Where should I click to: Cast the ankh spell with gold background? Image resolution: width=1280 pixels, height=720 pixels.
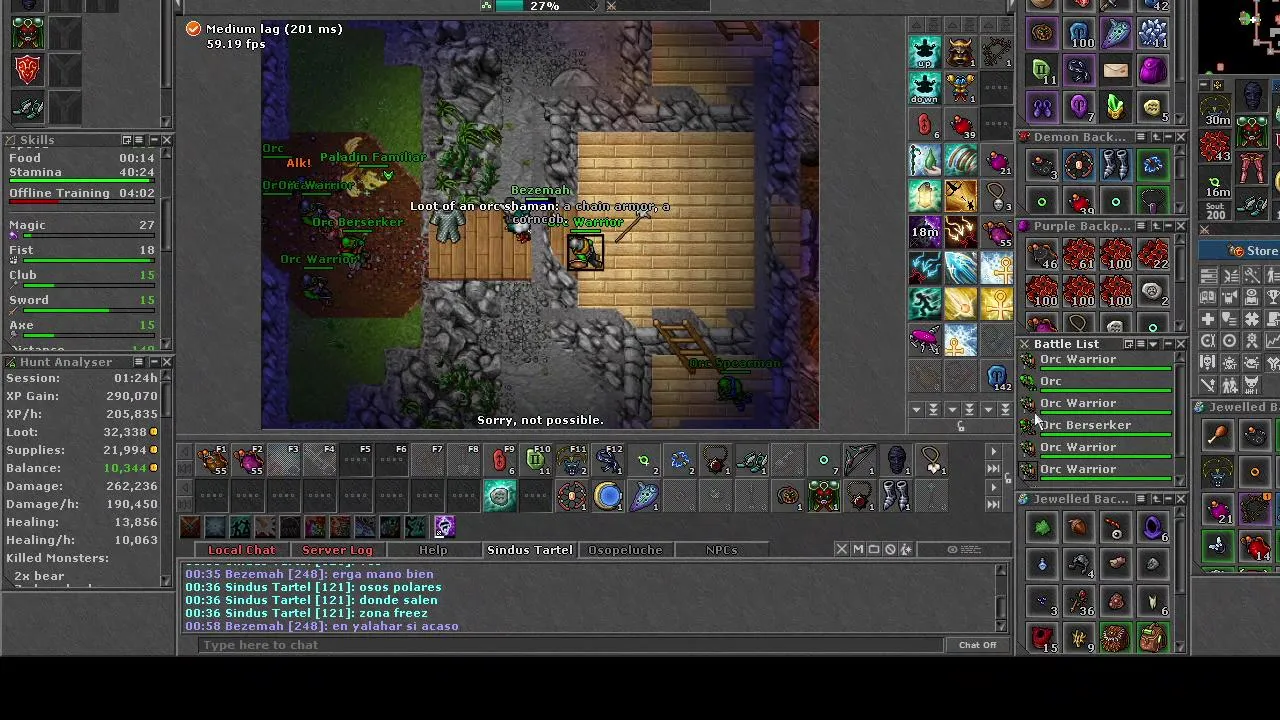(997, 303)
